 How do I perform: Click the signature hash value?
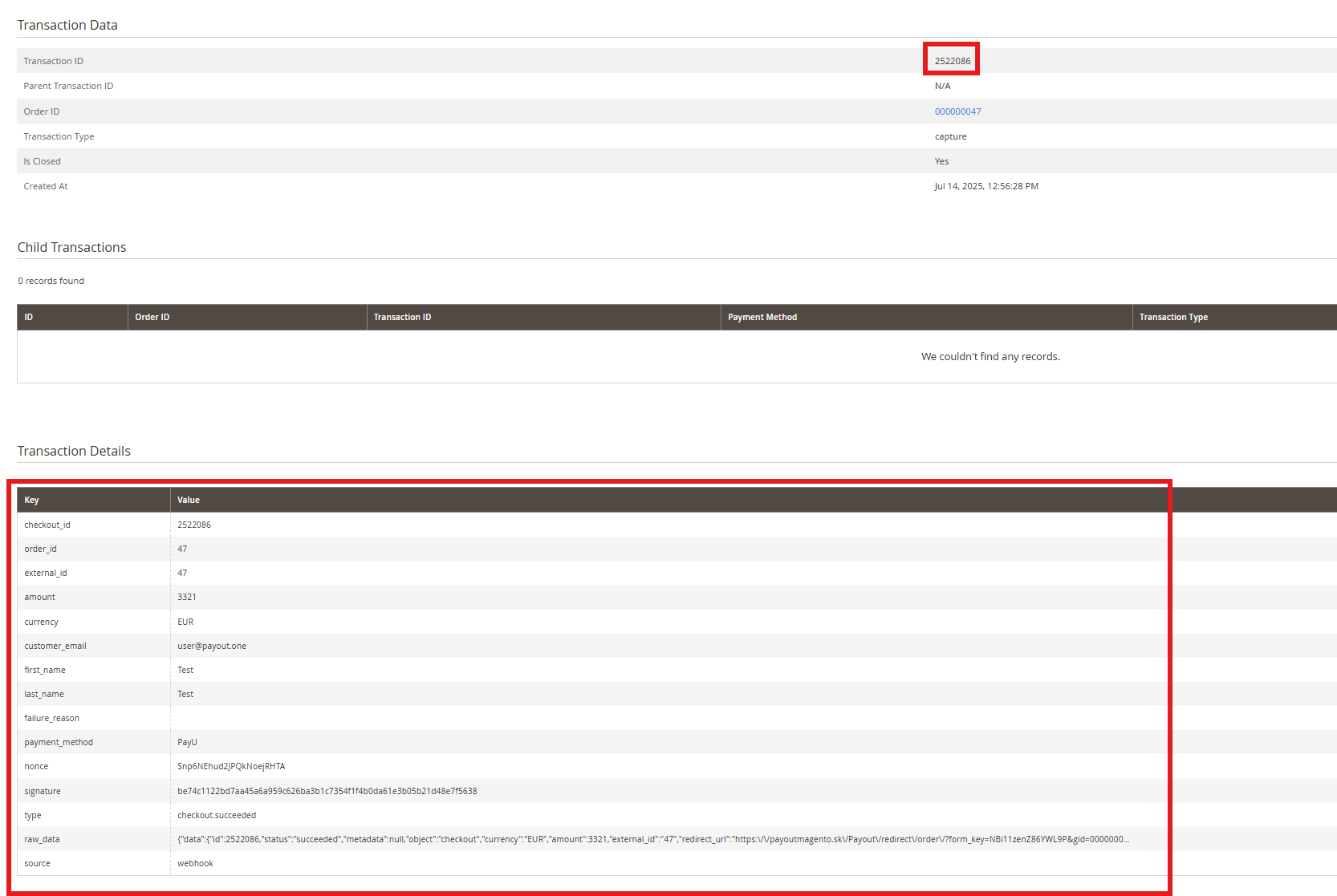pos(327,791)
